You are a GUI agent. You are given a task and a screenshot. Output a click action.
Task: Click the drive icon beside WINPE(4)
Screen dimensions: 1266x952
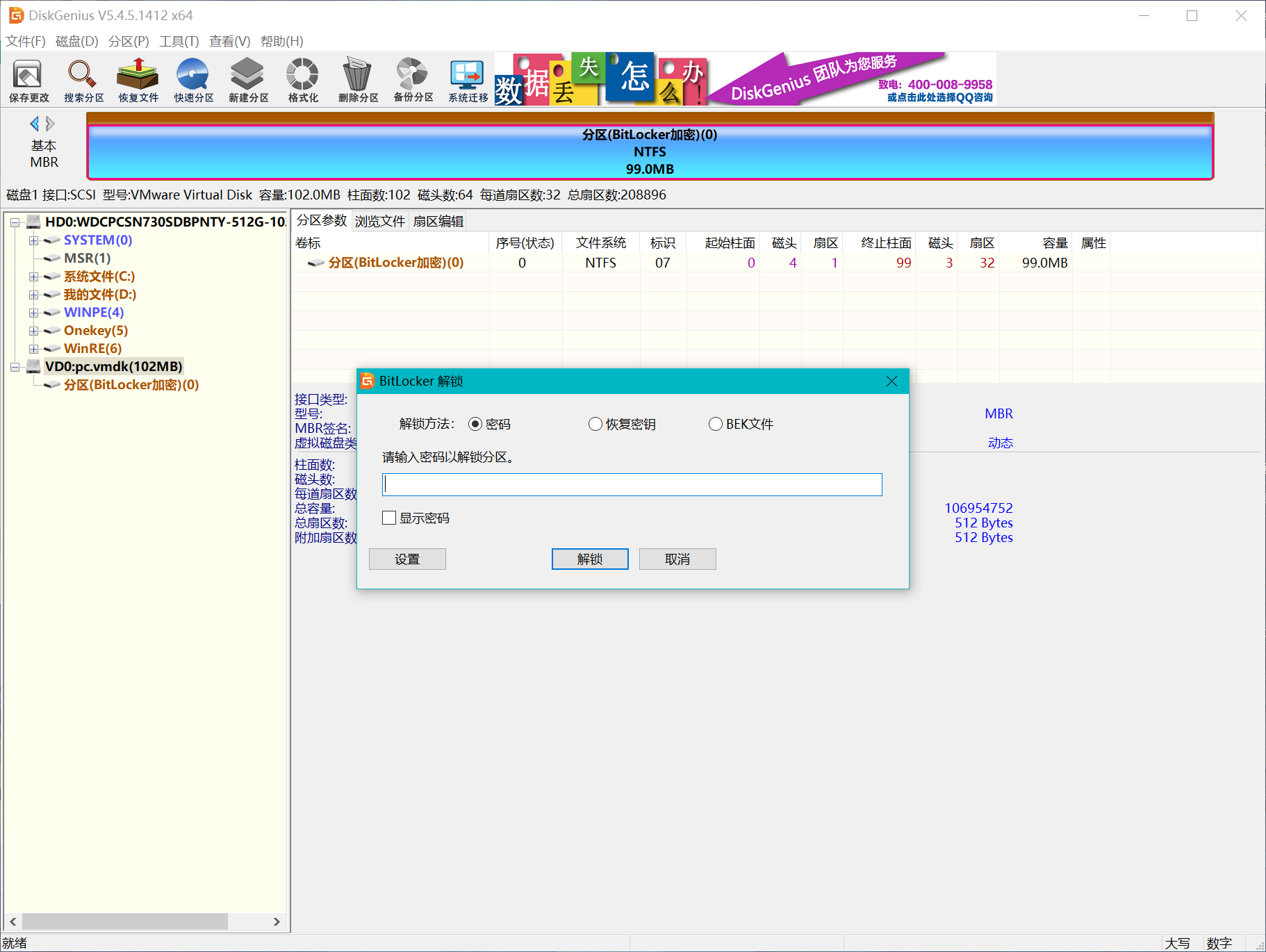tap(51, 313)
